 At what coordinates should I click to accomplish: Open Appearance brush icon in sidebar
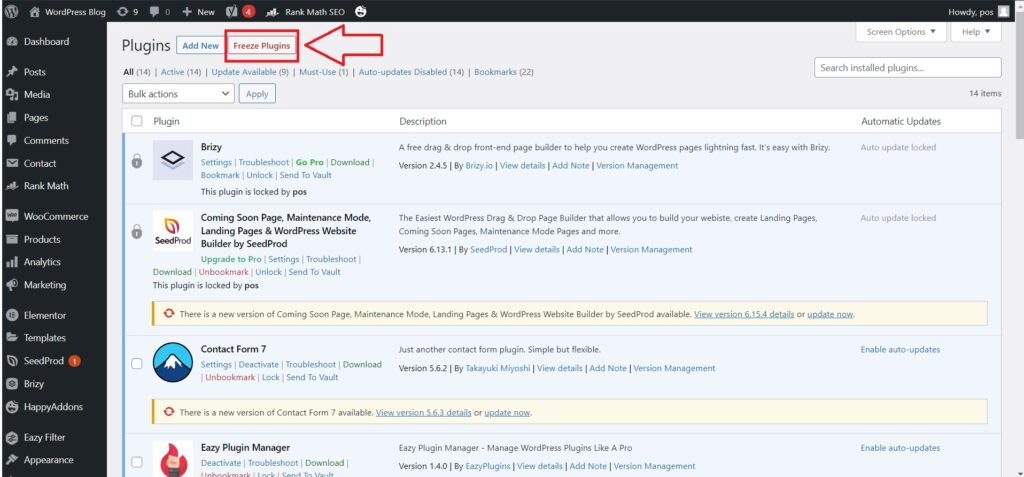[x=12, y=460]
